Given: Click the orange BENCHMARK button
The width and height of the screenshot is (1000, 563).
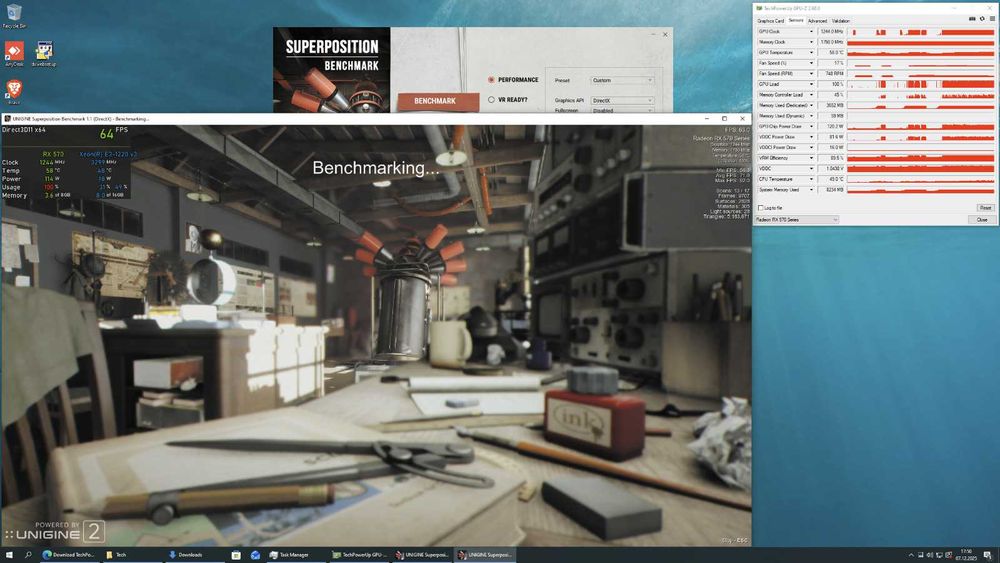Looking at the screenshot, I should pos(435,101).
